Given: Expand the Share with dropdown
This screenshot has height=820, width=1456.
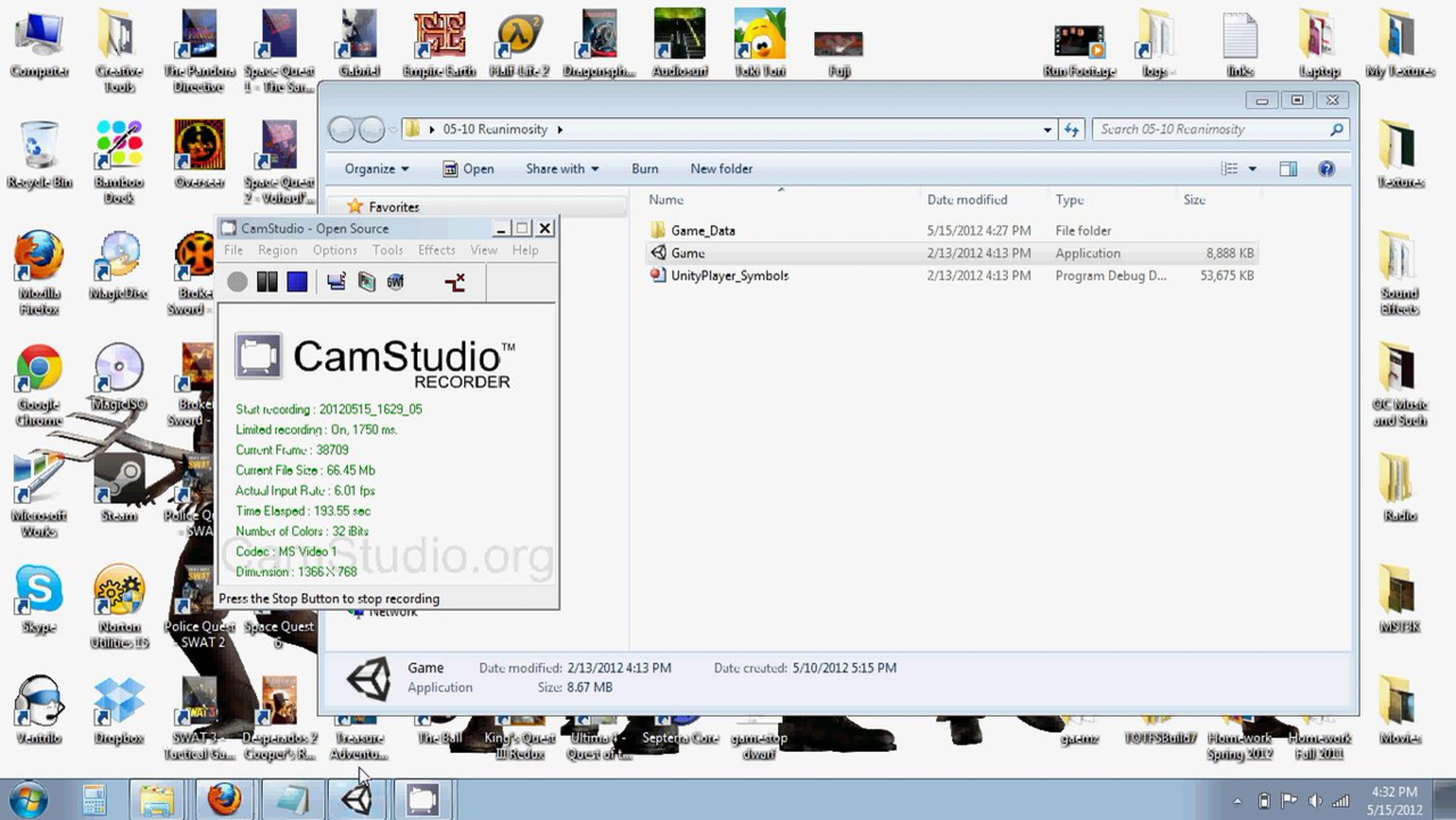Looking at the screenshot, I should coord(562,169).
